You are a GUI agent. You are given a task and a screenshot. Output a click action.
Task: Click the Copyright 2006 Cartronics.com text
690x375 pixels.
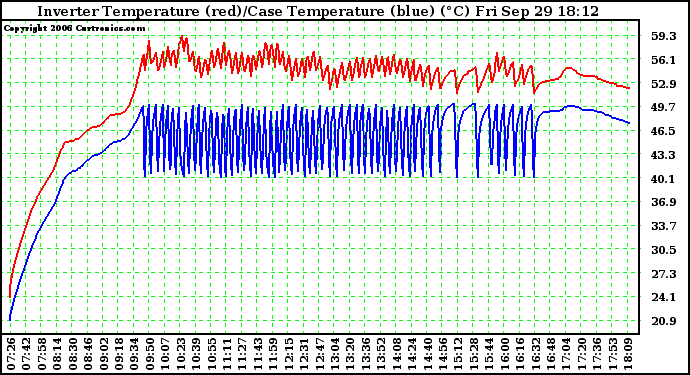pyautogui.click(x=74, y=28)
